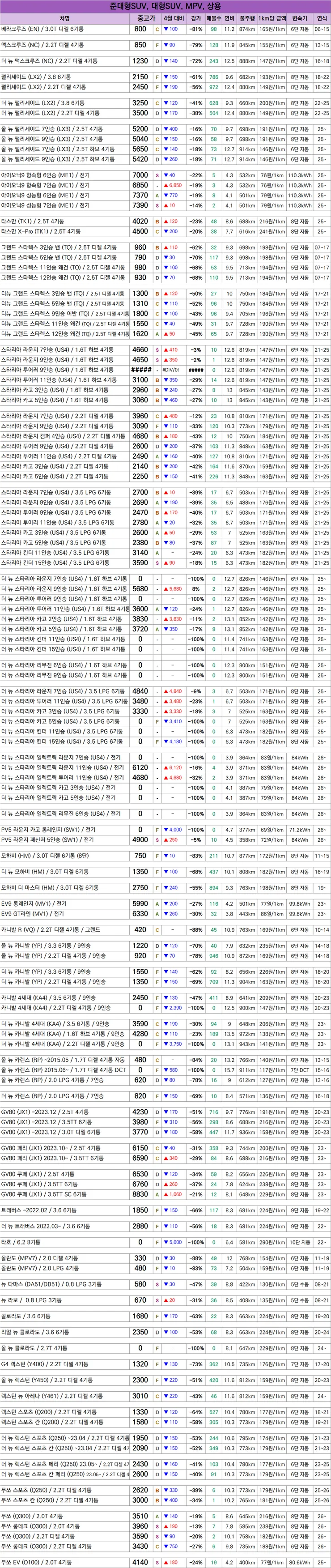This screenshot has height=1568, width=331.
Task: Click price 8830 for GV80 쿠페 3.5TT SC
Action: click(140, 1194)
